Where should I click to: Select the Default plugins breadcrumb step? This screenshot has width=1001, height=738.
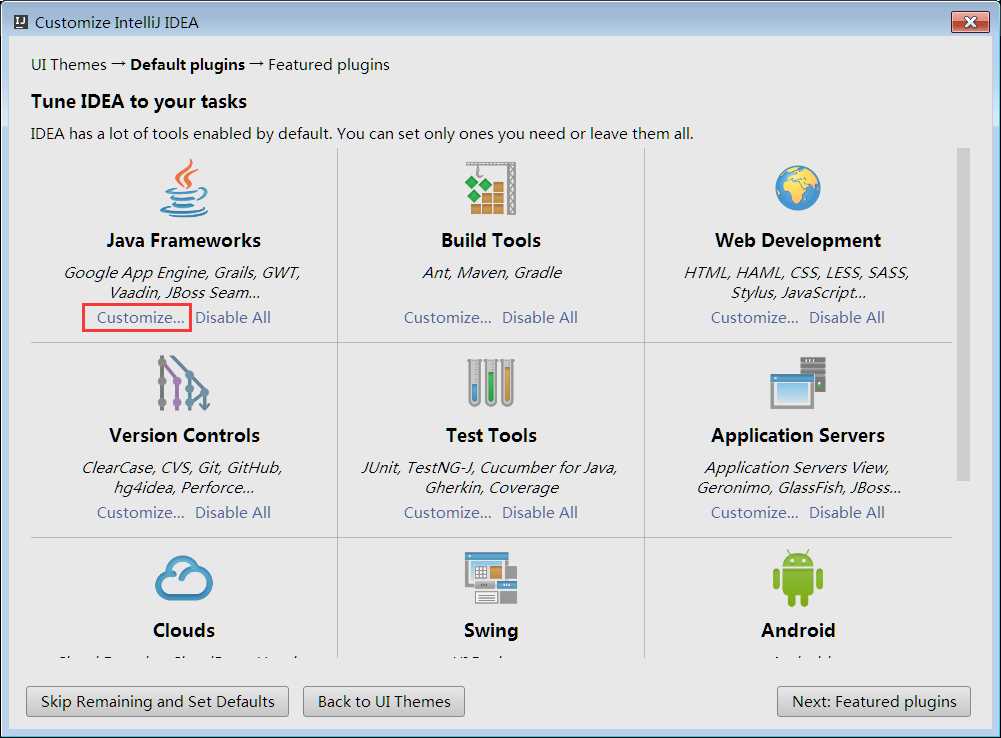[x=188, y=64]
